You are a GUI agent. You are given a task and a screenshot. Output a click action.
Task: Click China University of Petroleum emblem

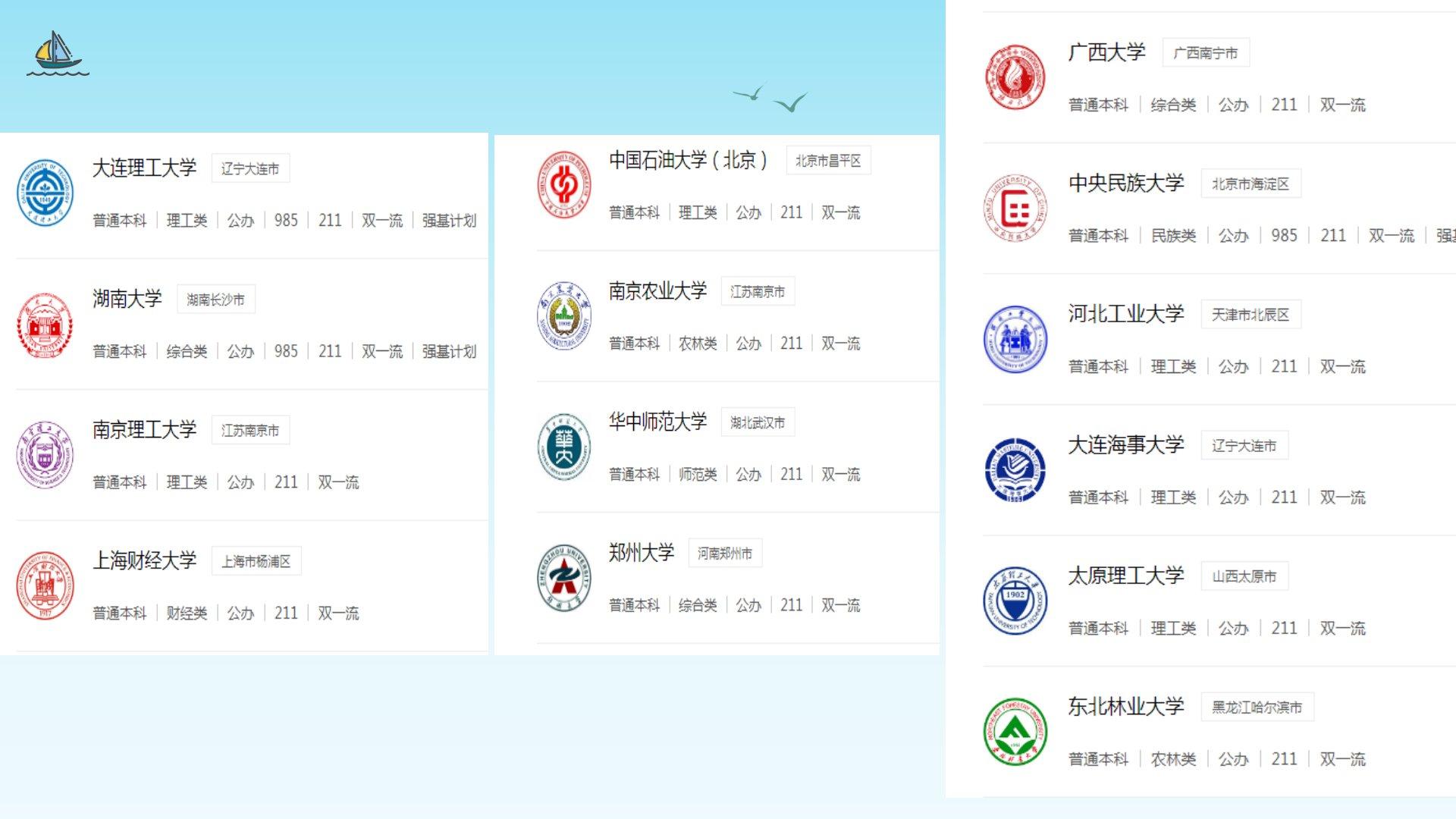coord(563,185)
